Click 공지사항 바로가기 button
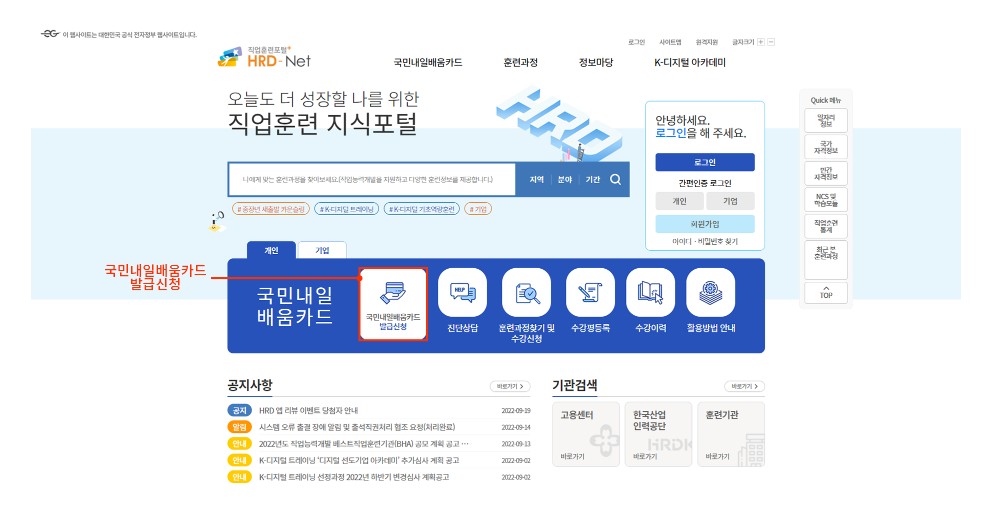This screenshot has width=987, height=505. [510, 386]
